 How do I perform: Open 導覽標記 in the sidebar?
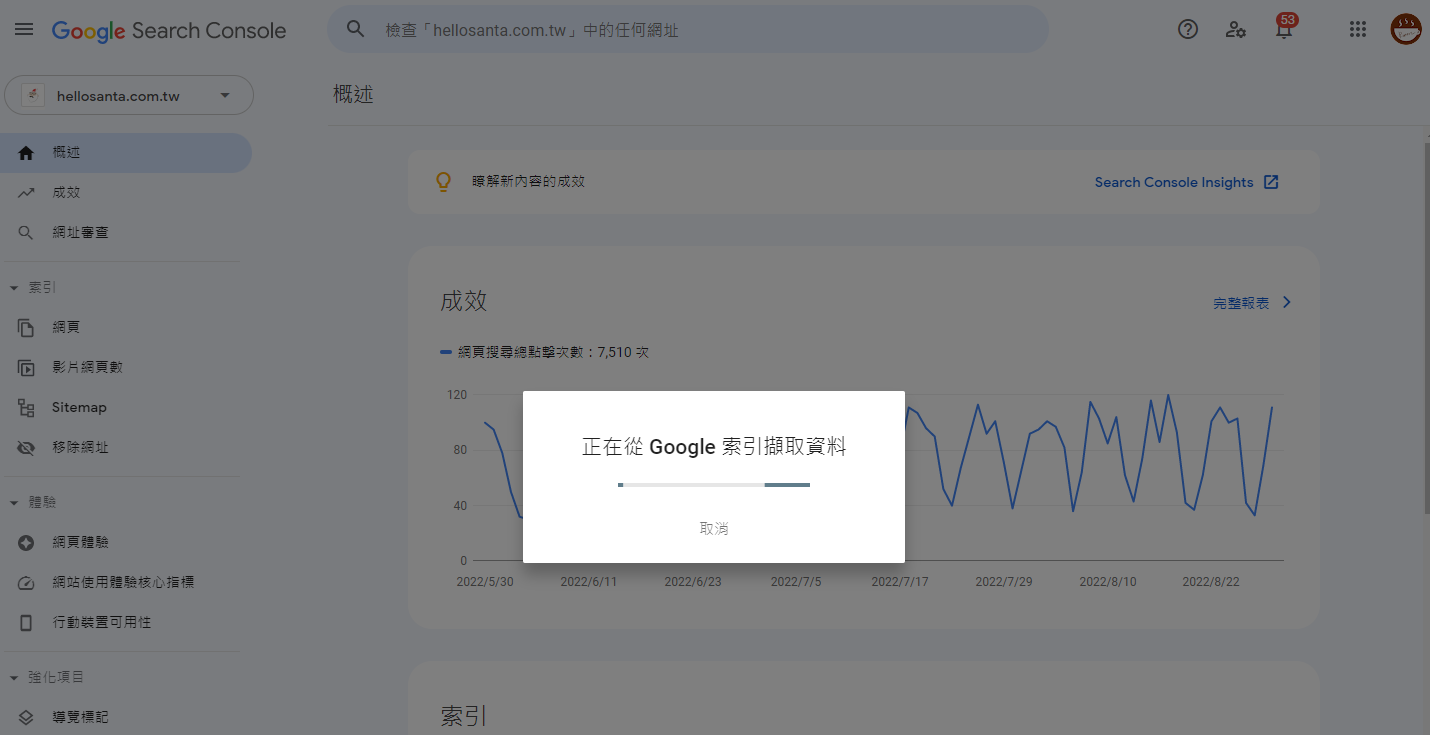pos(126,718)
